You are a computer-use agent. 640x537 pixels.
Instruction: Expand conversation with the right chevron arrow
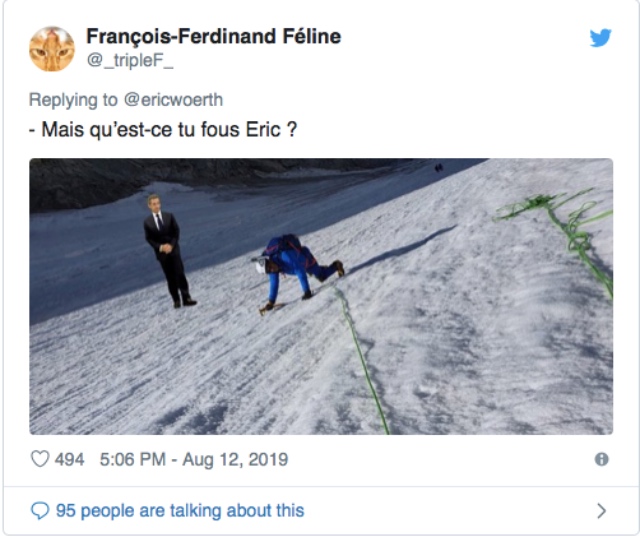(601, 510)
